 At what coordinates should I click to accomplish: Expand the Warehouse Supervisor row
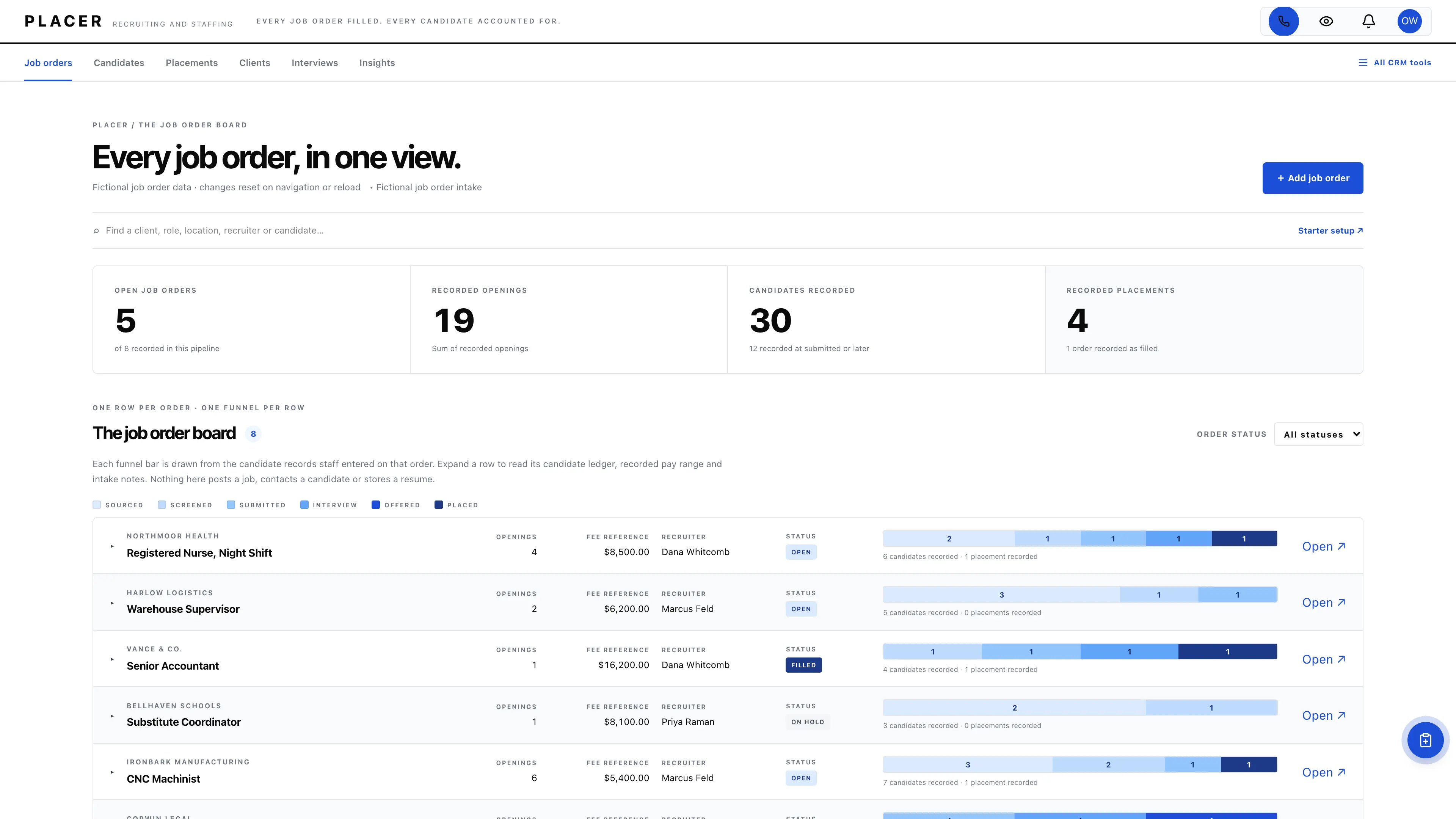[x=113, y=603]
